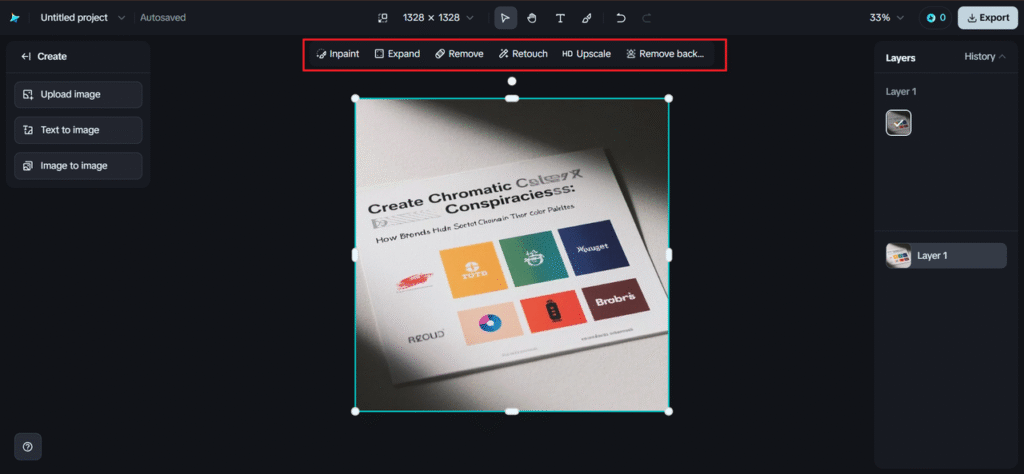
Task: Click the rotation handle above the image
Action: [x=512, y=81]
